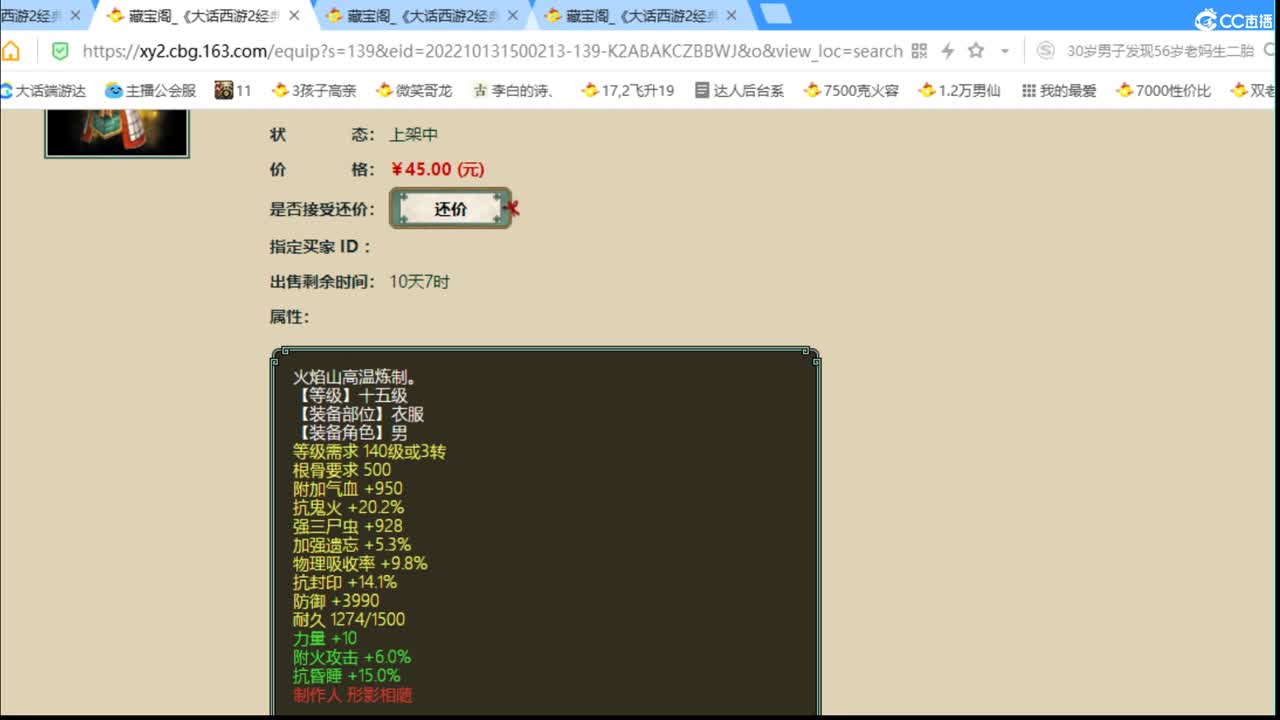Viewport: 1280px width, 720px height.
Task: Open a new tab with the blue tab button
Action: (x=776, y=14)
